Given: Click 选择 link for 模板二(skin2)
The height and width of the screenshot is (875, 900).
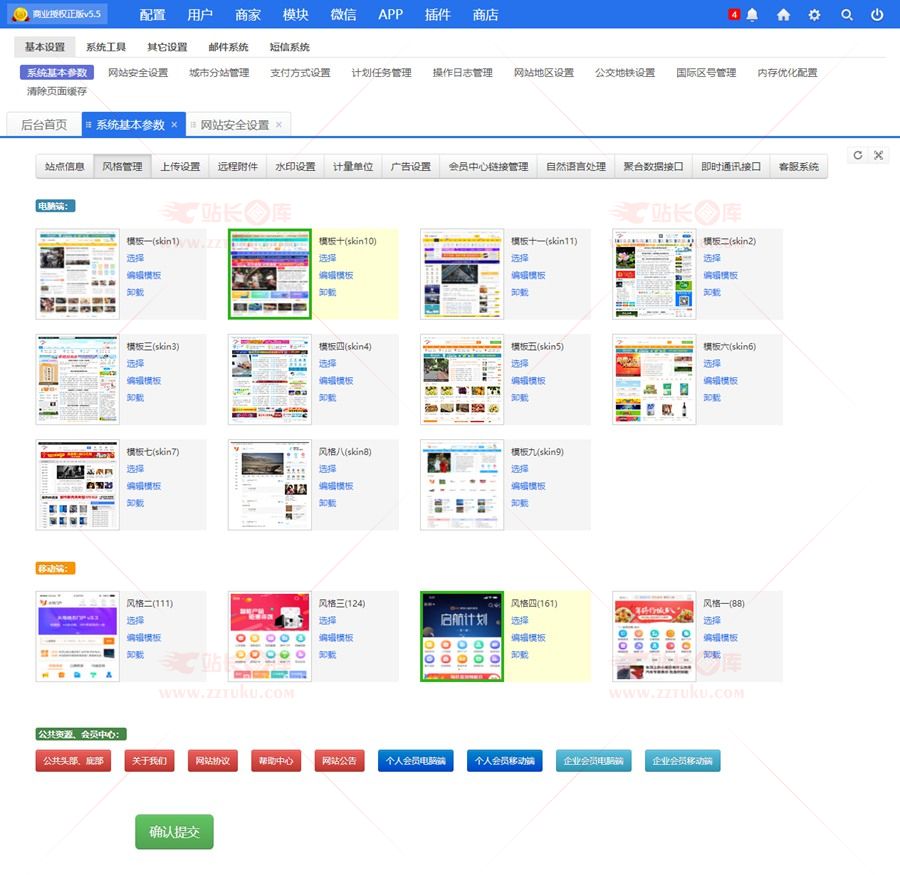Looking at the screenshot, I should [x=711, y=258].
